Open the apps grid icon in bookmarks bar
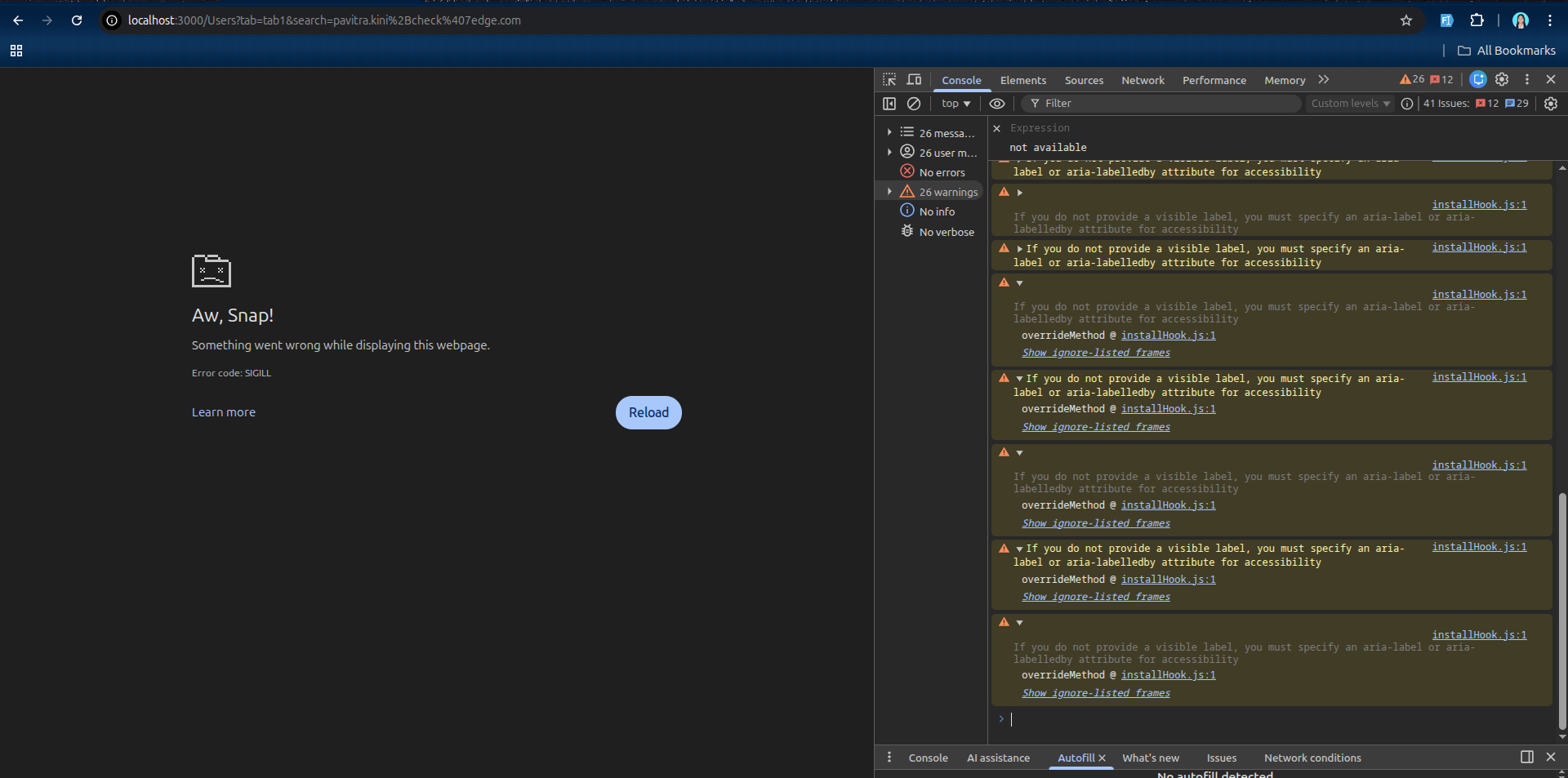The image size is (1568, 778). point(16,51)
